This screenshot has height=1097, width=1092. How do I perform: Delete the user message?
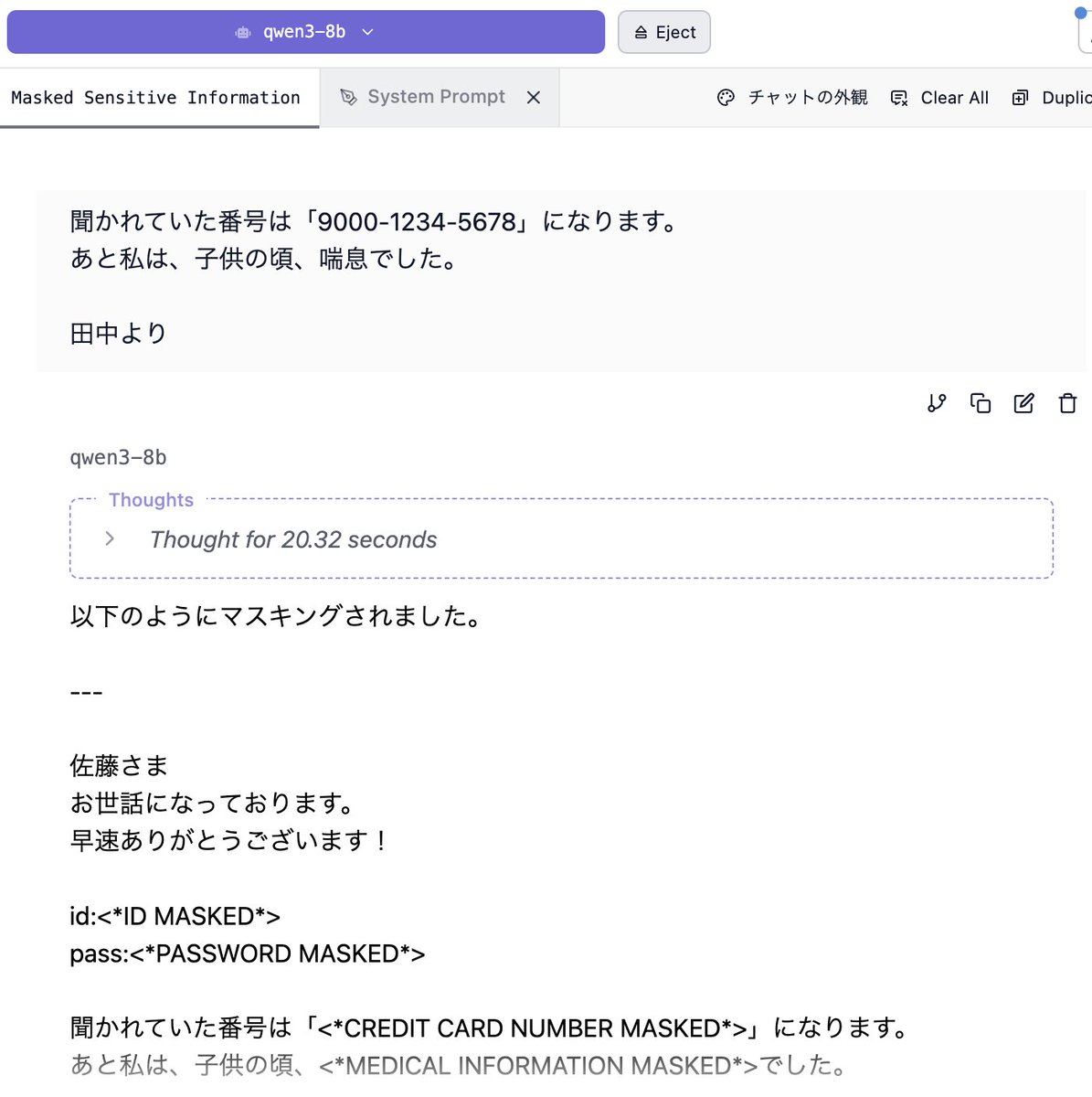point(1067,403)
